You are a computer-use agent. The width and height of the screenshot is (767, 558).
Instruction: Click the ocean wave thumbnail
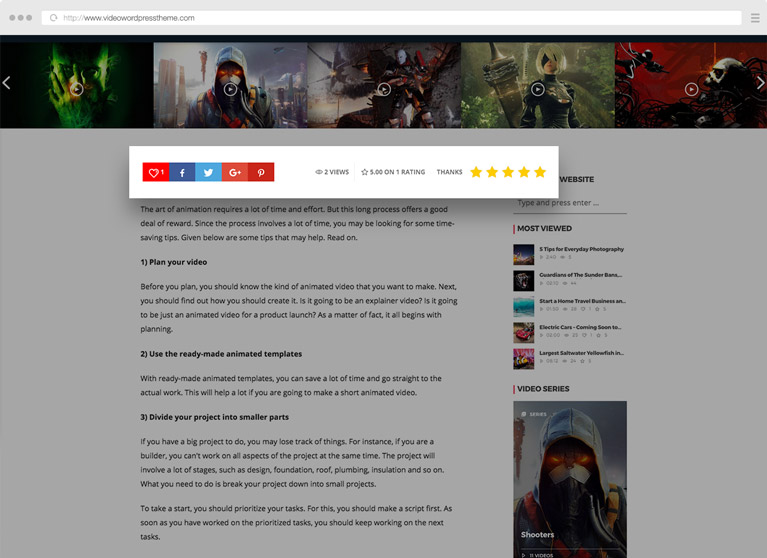click(523, 307)
